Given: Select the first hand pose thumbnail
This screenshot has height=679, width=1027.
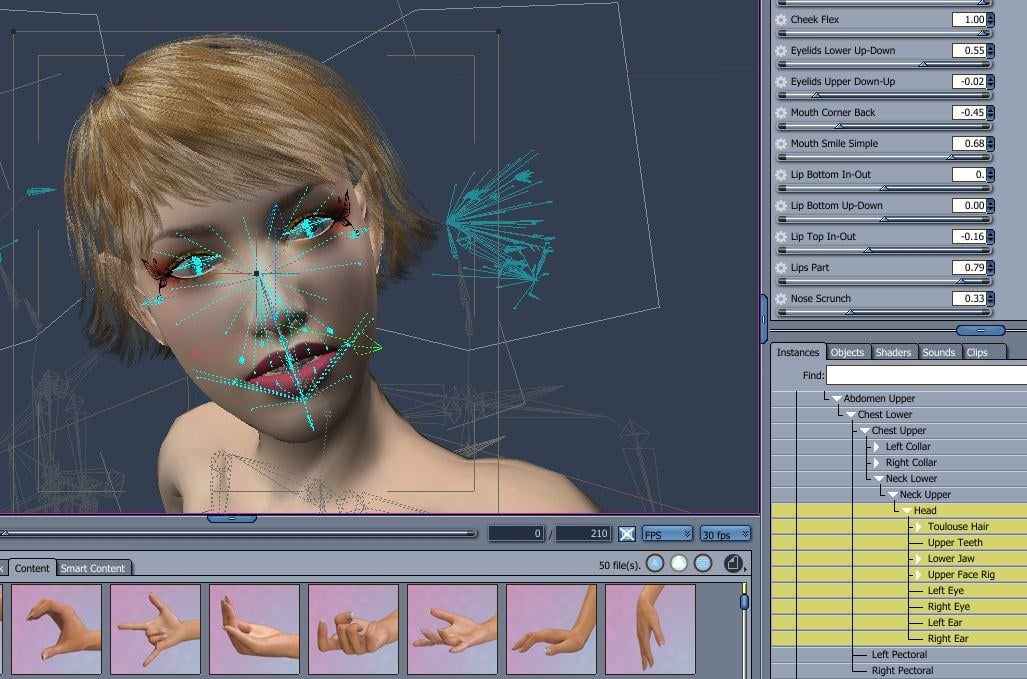Looking at the screenshot, I should click(57, 629).
